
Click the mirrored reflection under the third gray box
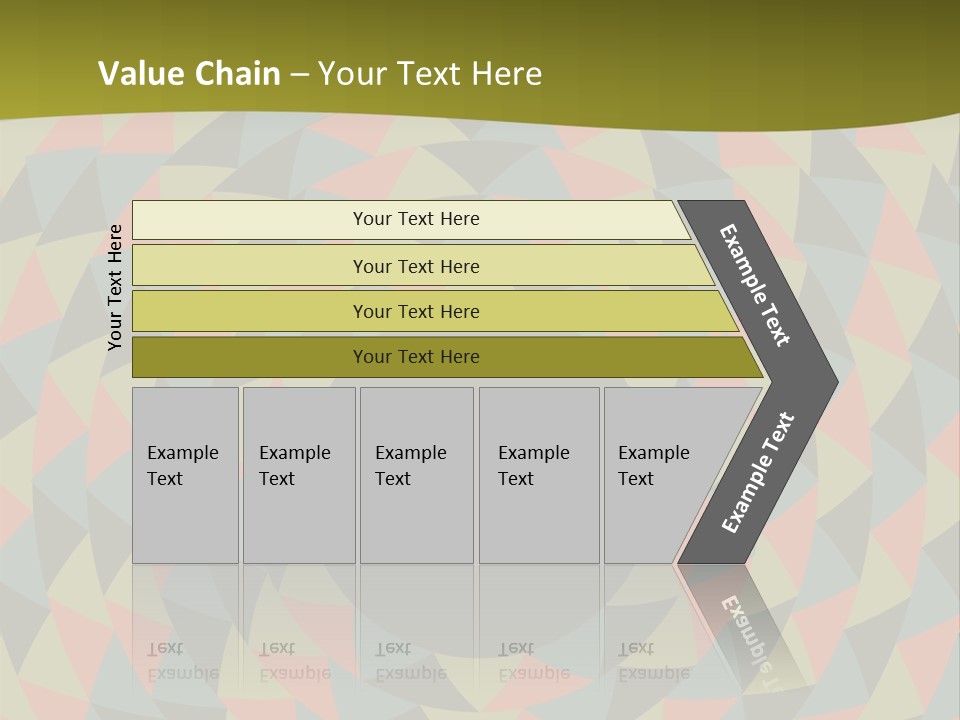point(416,640)
